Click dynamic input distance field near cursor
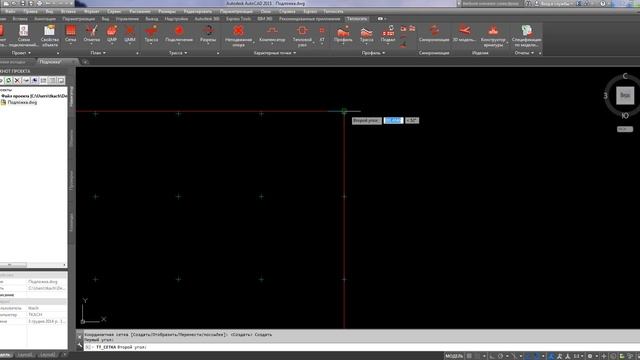The height and width of the screenshot is (360, 640). pyautogui.click(x=393, y=121)
